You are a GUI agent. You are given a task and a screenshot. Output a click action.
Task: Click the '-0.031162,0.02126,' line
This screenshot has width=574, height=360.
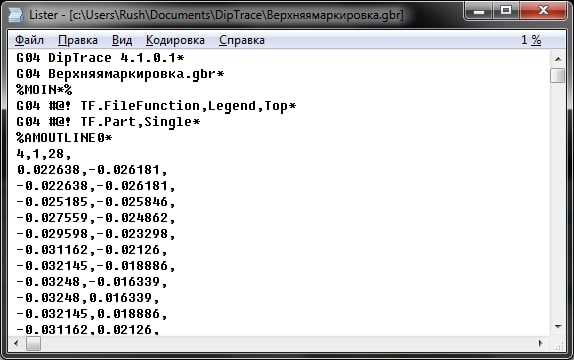tap(88, 330)
